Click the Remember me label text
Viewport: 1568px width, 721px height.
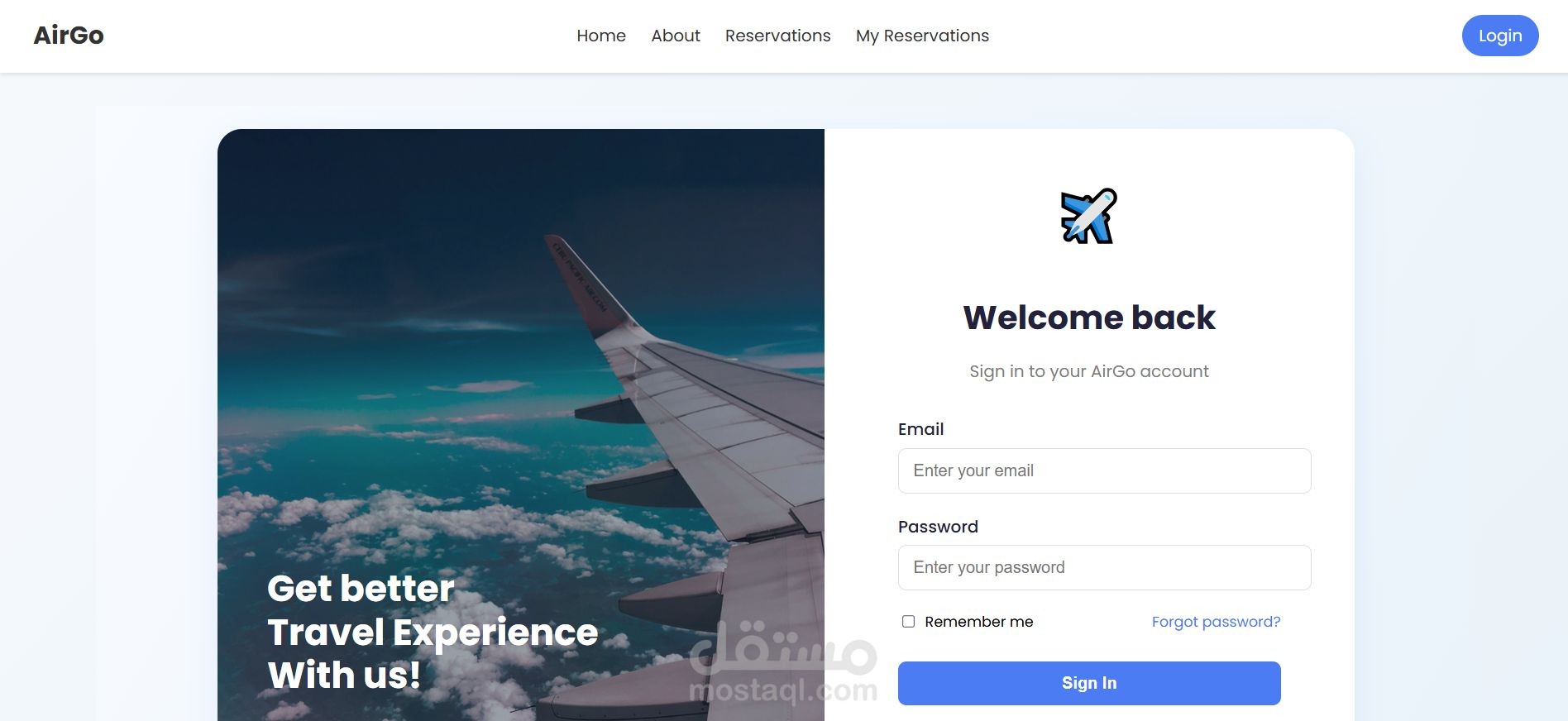click(x=978, y=622)
